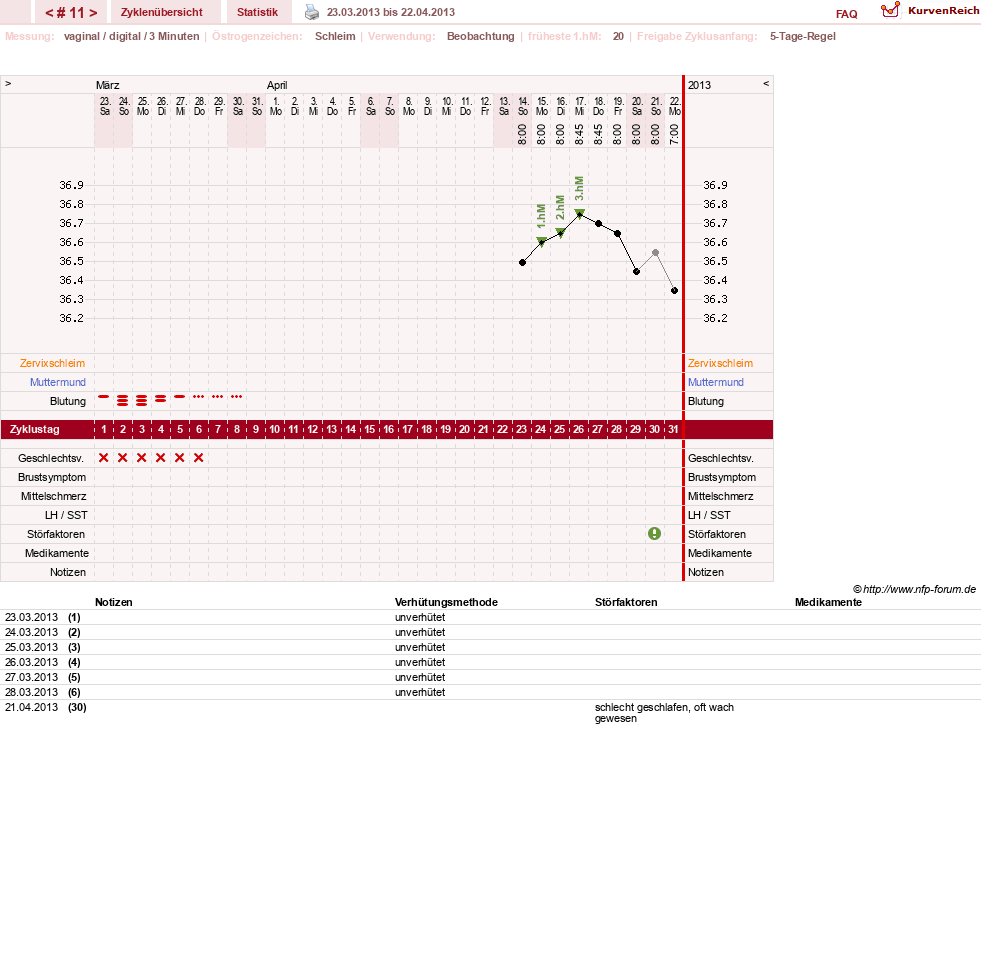
Task: Click the heavy Blutung mark on cycle day 3
Action: tap(142, 401)
